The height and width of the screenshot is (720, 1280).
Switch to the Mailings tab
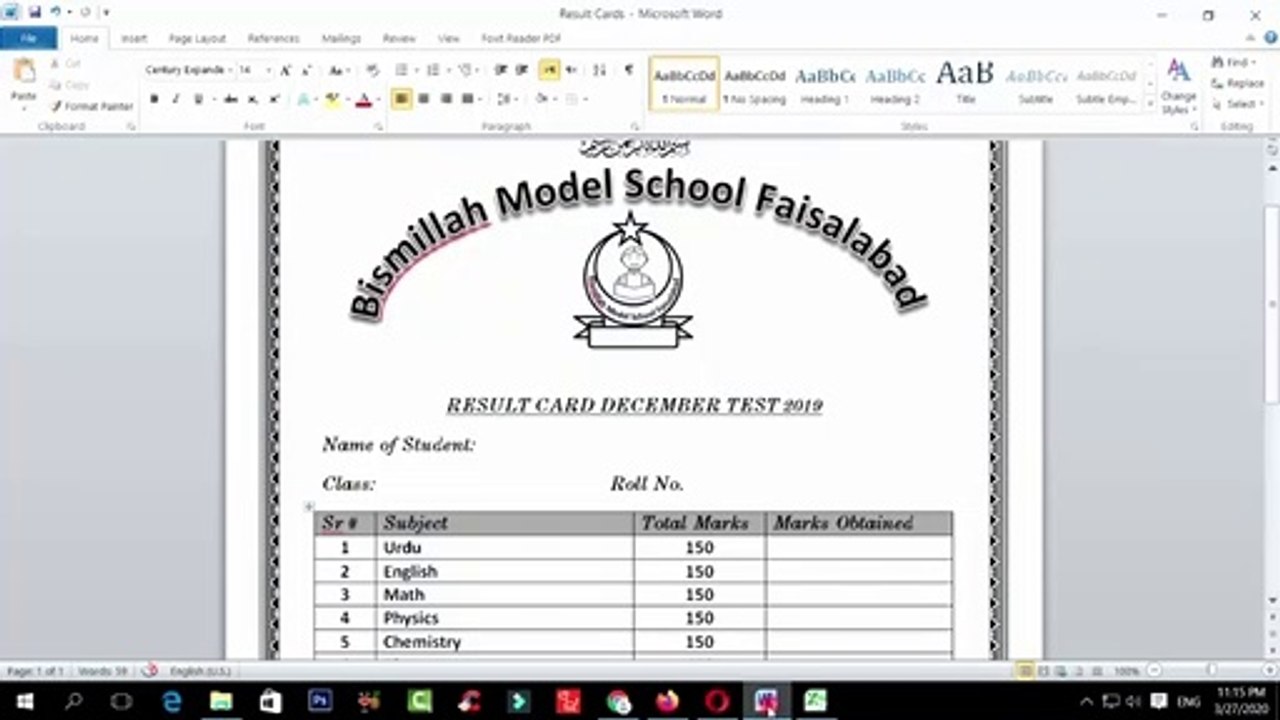(x=341, y=38)
